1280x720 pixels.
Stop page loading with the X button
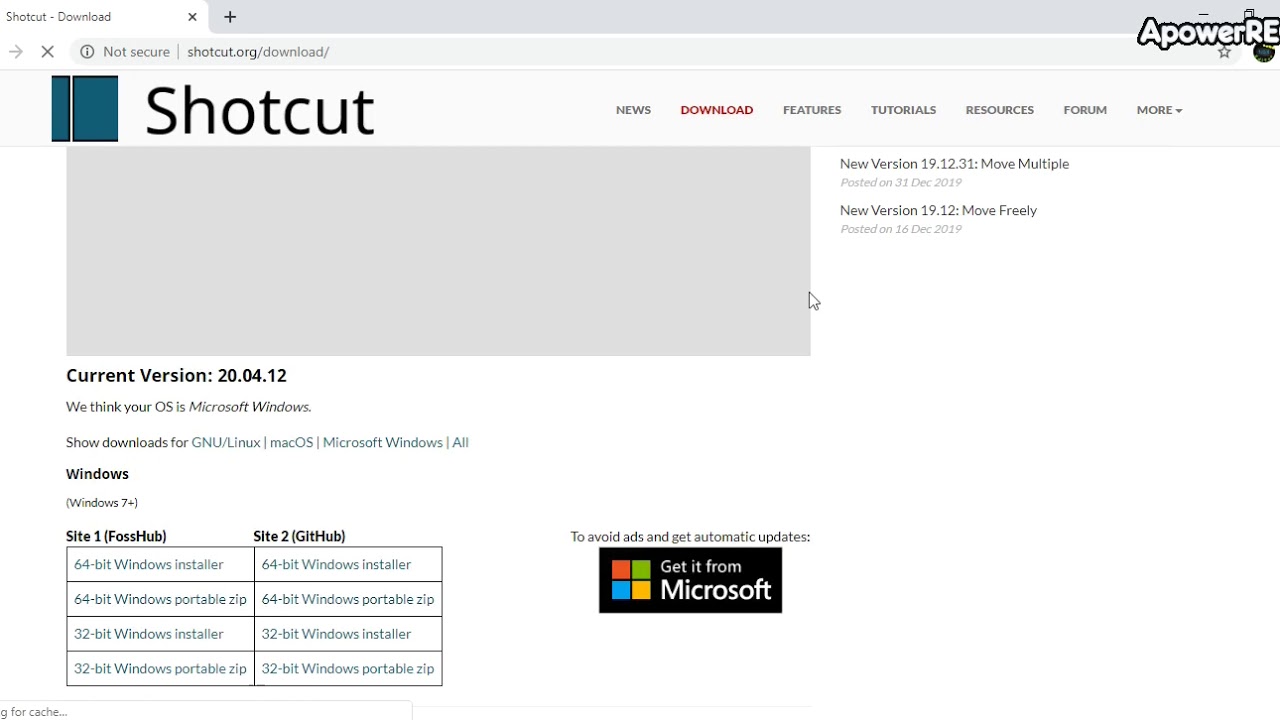47,52
